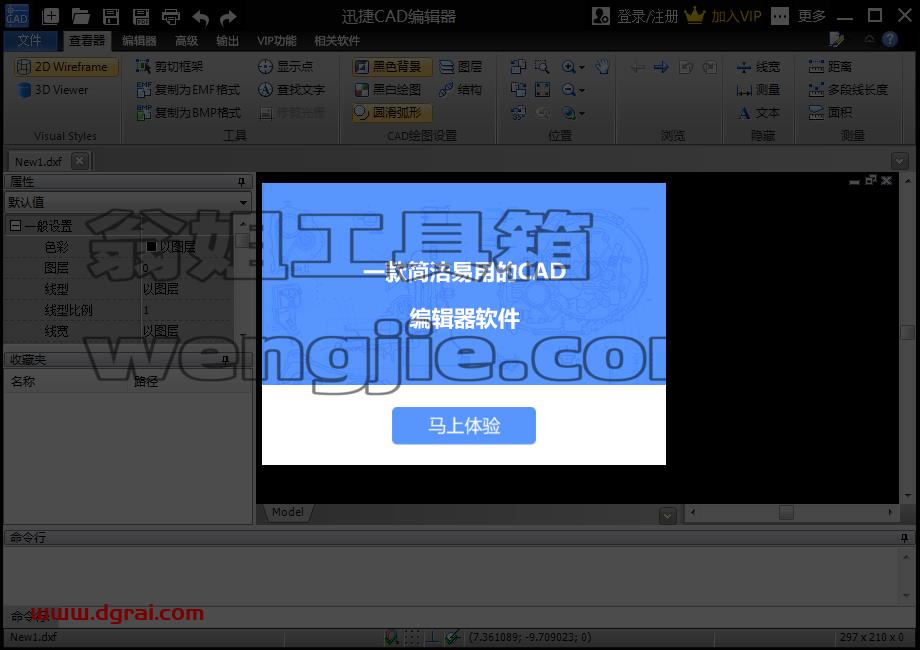This screenshot has width=920, height=650.
Task: Select the New1.dxf document tab
Action: [38, 161]
